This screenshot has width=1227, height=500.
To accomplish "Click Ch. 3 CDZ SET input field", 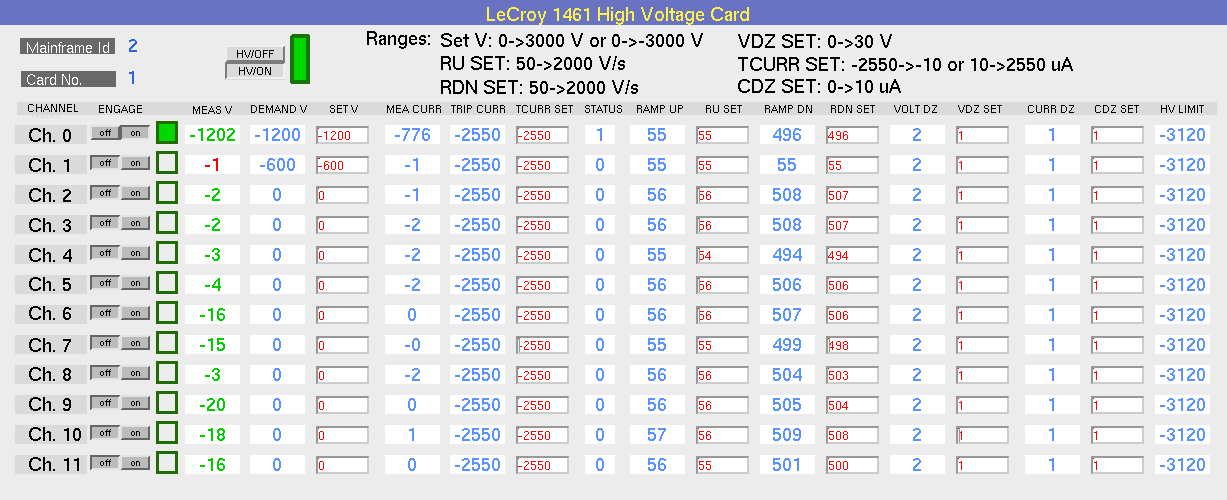I will pyautogui.click(x=1117, y=225).
